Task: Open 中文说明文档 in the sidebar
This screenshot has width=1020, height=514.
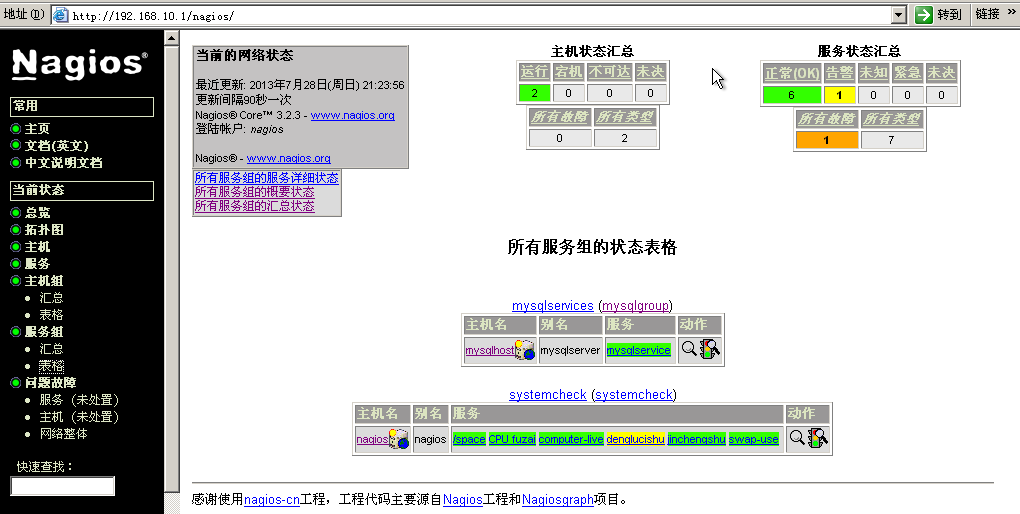Action: click(x=63, y=163)
